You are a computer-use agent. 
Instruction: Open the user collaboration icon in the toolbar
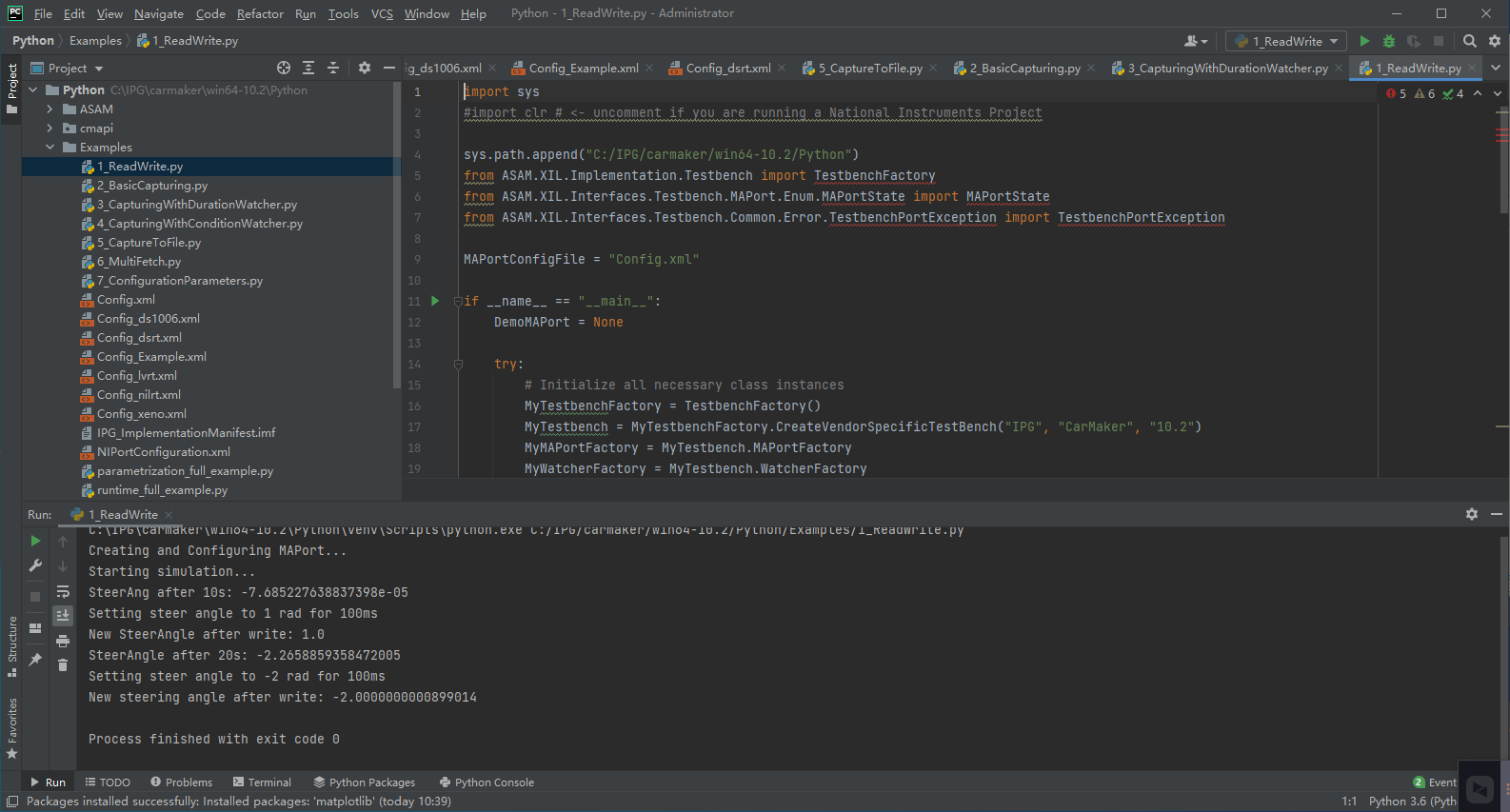[x=1196, y=41]
